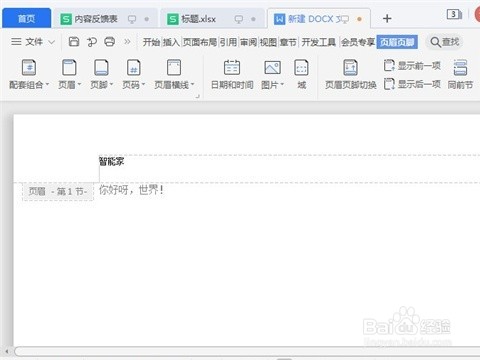Open the 插入 ribbon tab
The image size is (480, 360).
[x=171, y=42]
